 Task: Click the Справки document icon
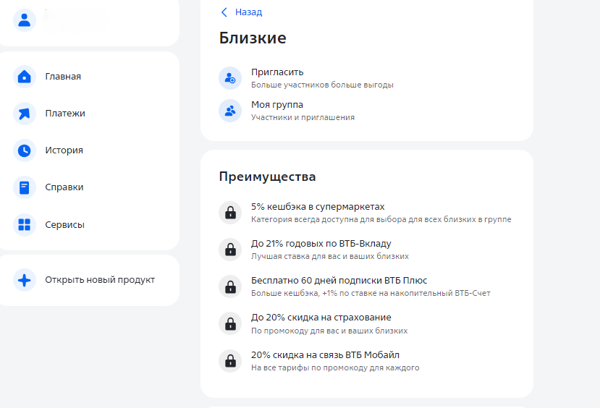click(25, 188)
